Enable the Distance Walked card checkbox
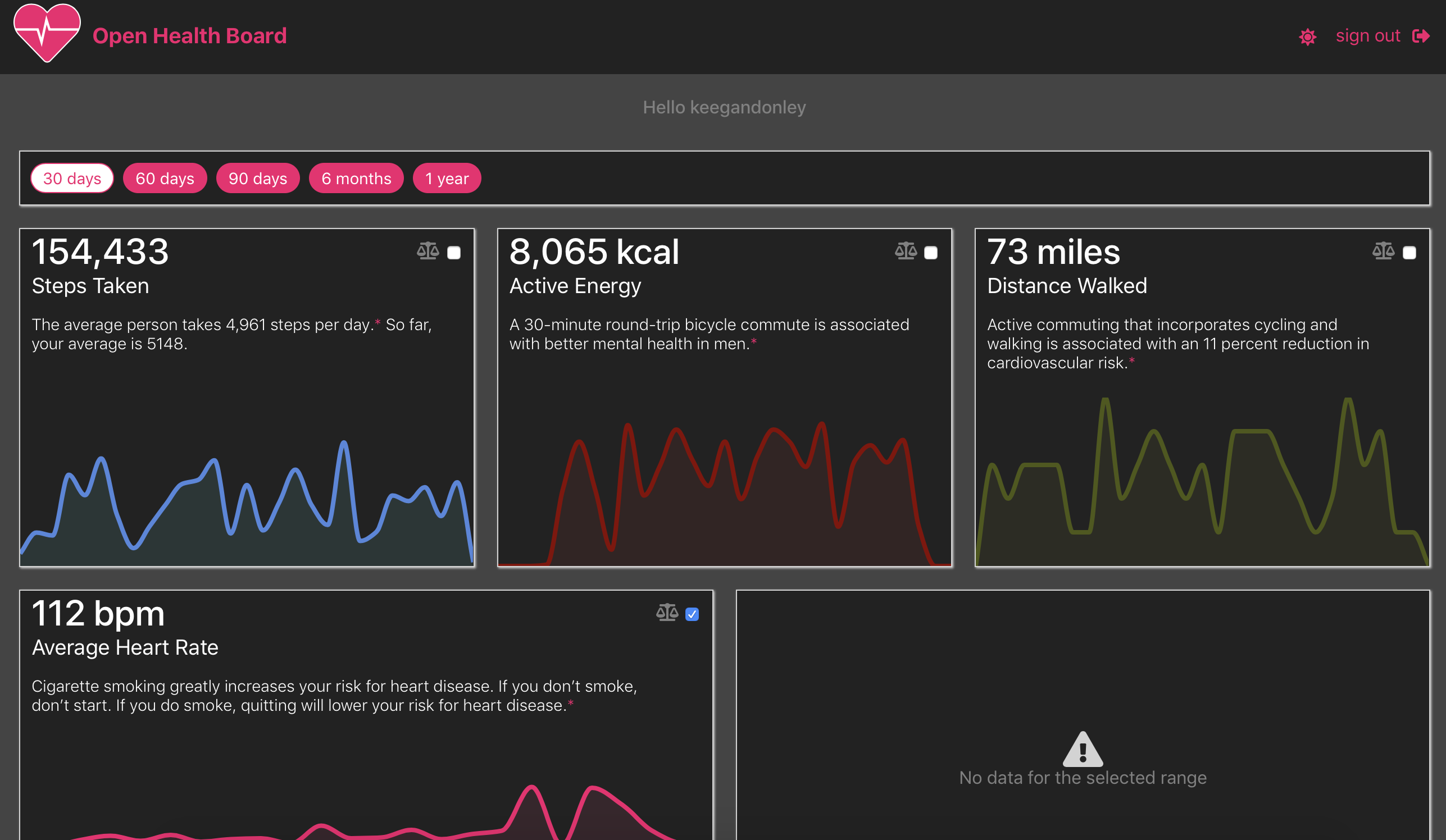 (1409, 253)
